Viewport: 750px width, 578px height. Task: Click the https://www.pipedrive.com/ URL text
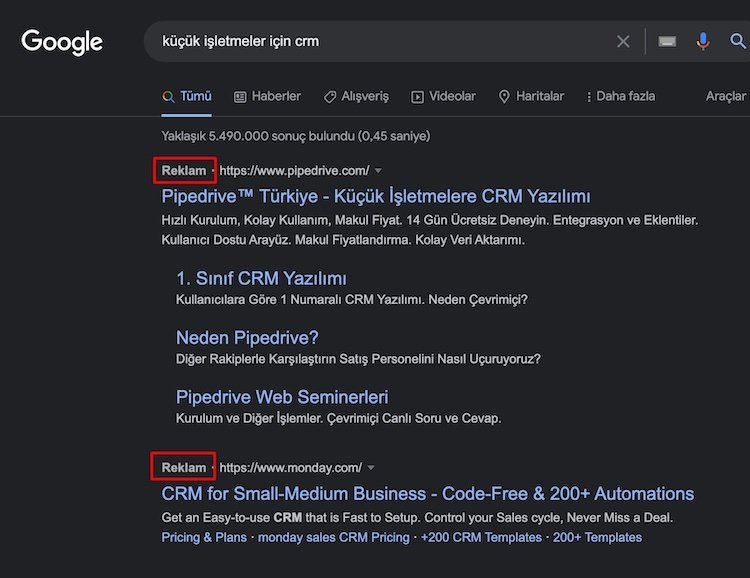pyautogui.click(x=294, y=171)
